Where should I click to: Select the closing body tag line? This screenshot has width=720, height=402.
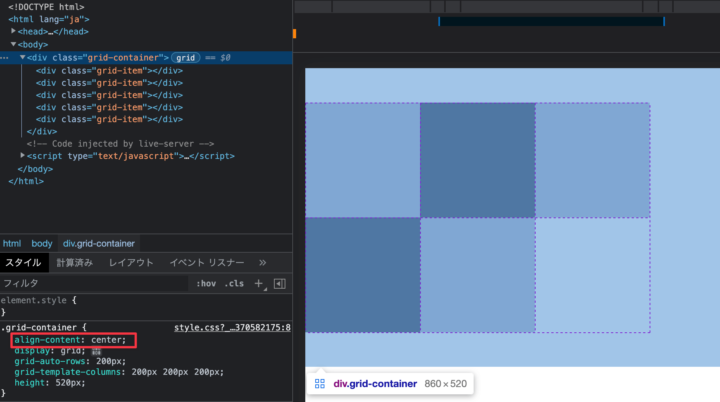tap(35, 169)
